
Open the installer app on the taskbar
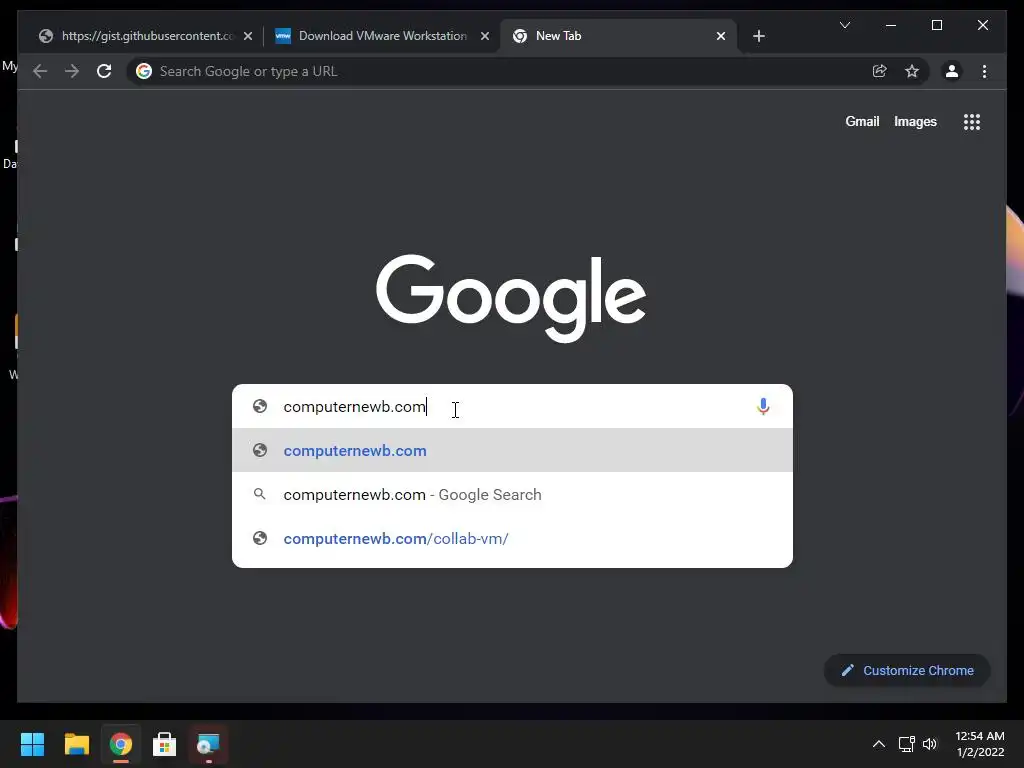click(x=208, y=744)
